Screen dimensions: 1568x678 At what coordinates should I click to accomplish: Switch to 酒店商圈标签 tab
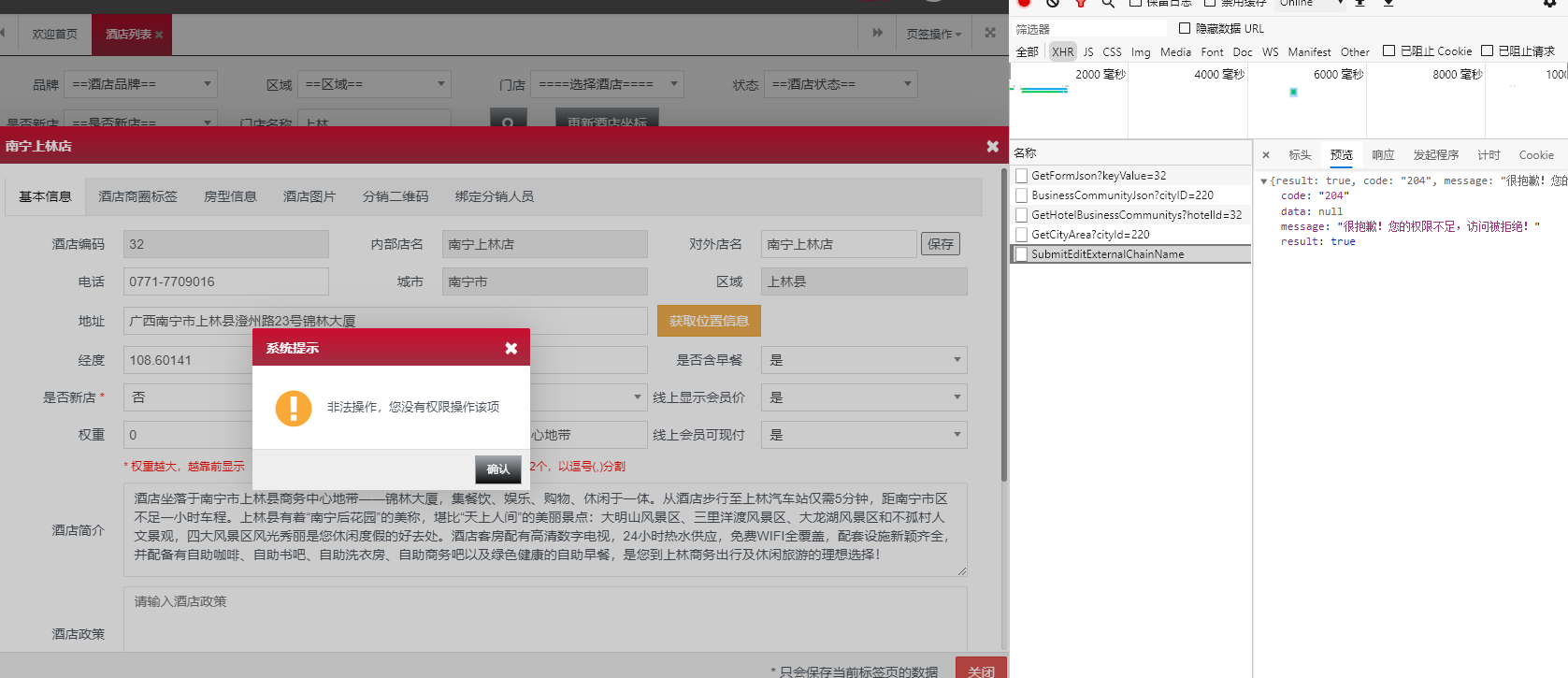tap(137, 196)
